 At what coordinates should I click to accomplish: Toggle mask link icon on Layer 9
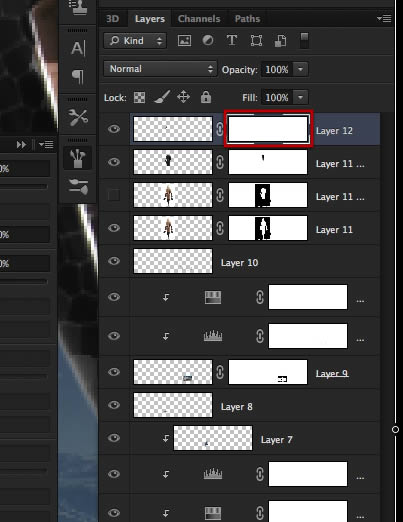(x=220, y=372)
